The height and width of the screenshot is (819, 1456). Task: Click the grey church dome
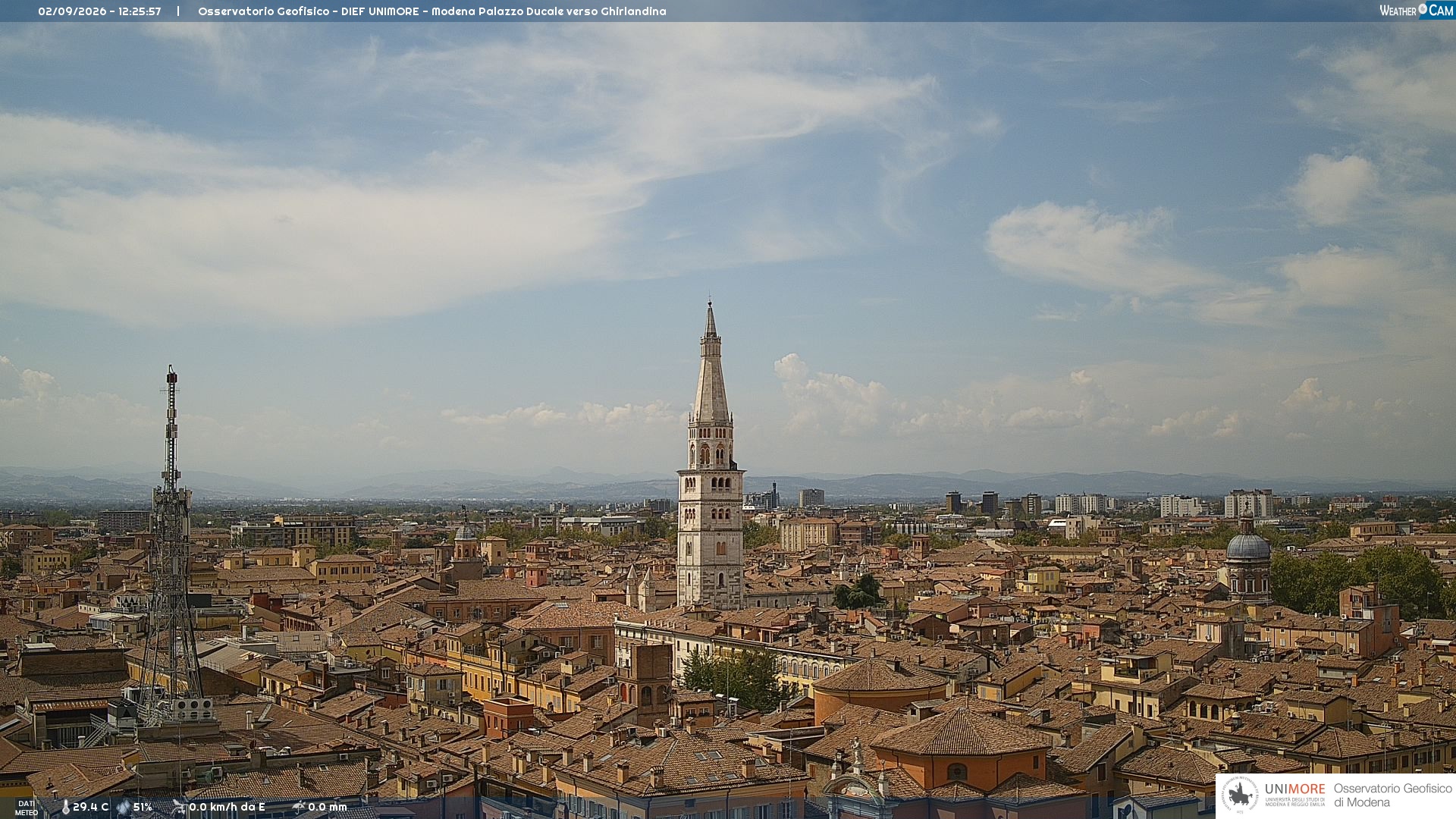point(1247,544)
